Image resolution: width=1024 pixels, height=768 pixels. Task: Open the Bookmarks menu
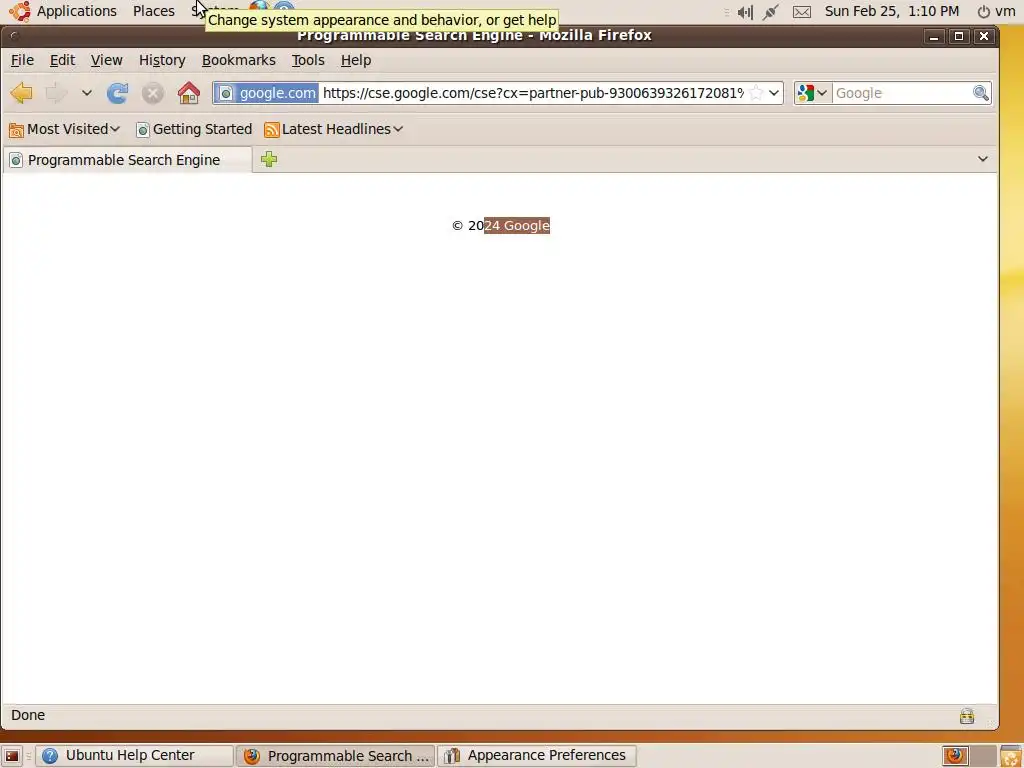(238, 60)
